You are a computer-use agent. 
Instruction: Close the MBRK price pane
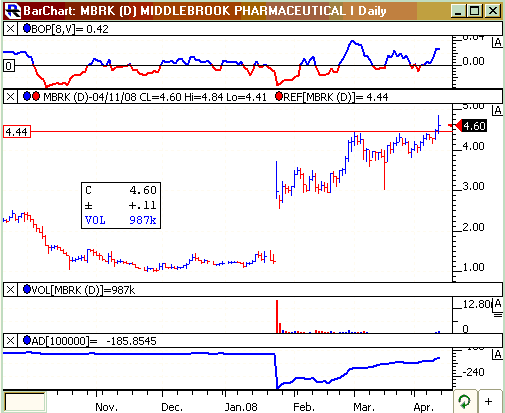point(10,97)
